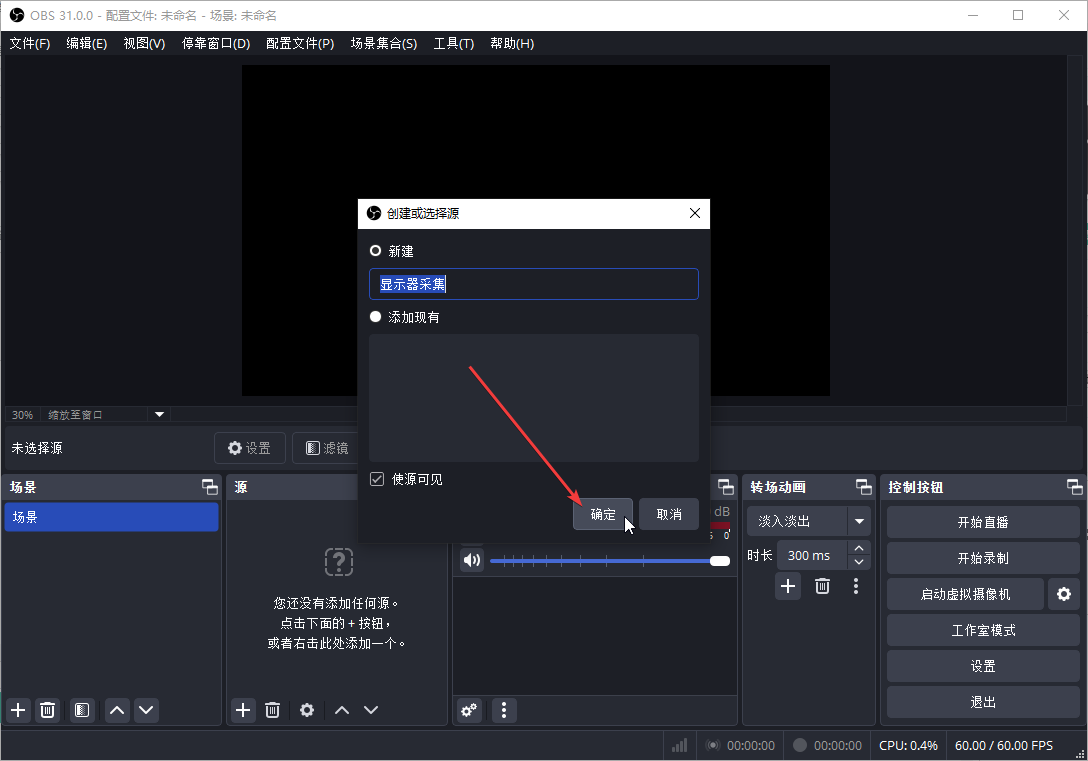Click the 开始录制 button
Viewport: 1088px width, 761px height.
[982, 558]
